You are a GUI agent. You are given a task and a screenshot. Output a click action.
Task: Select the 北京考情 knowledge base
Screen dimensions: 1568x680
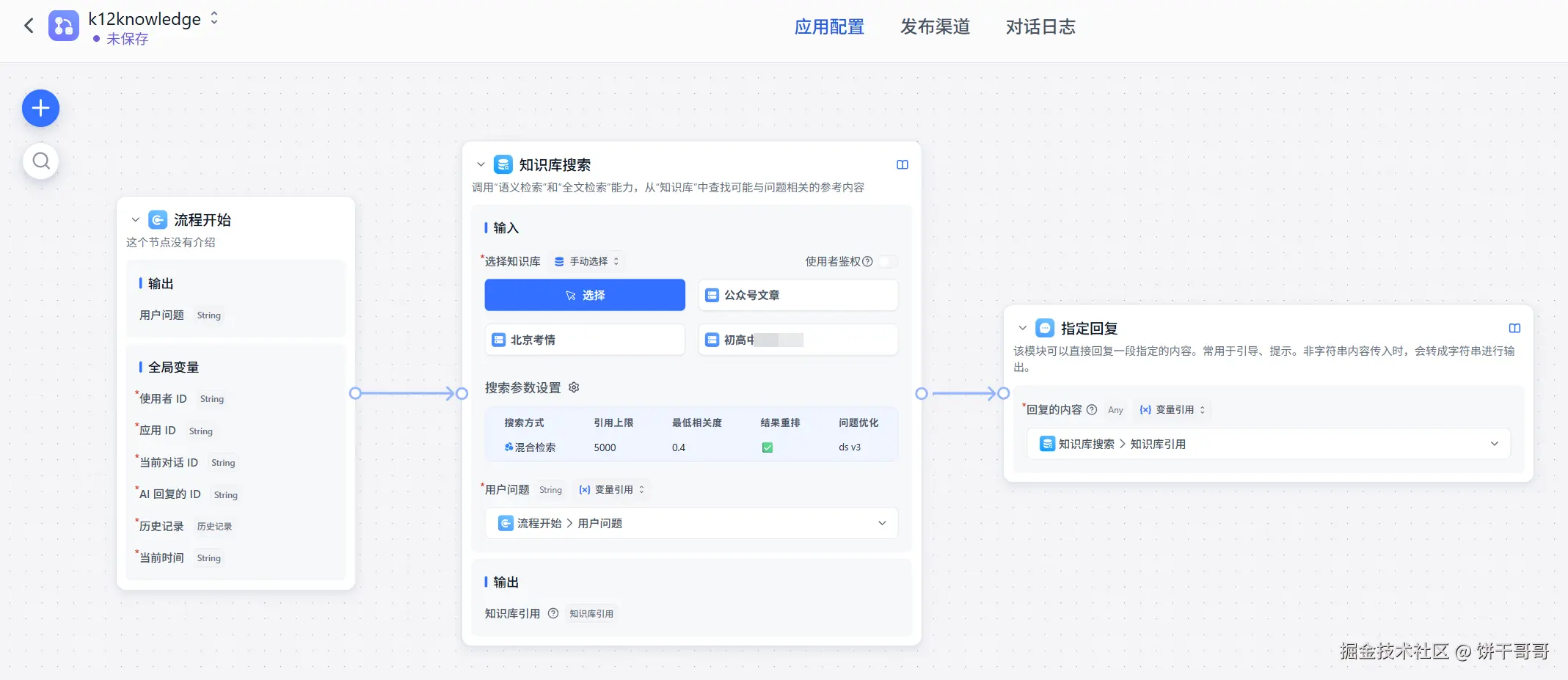[x=585, y=340]
